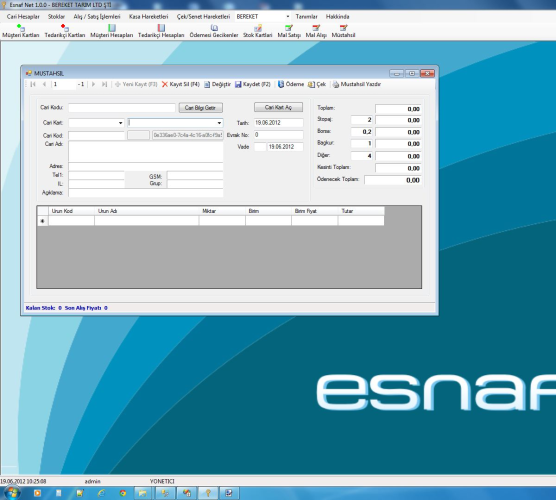Open Tedarikçi Hesapları toolbar icon
Screen dimensions: 556x500
click(x=161, y=31)
